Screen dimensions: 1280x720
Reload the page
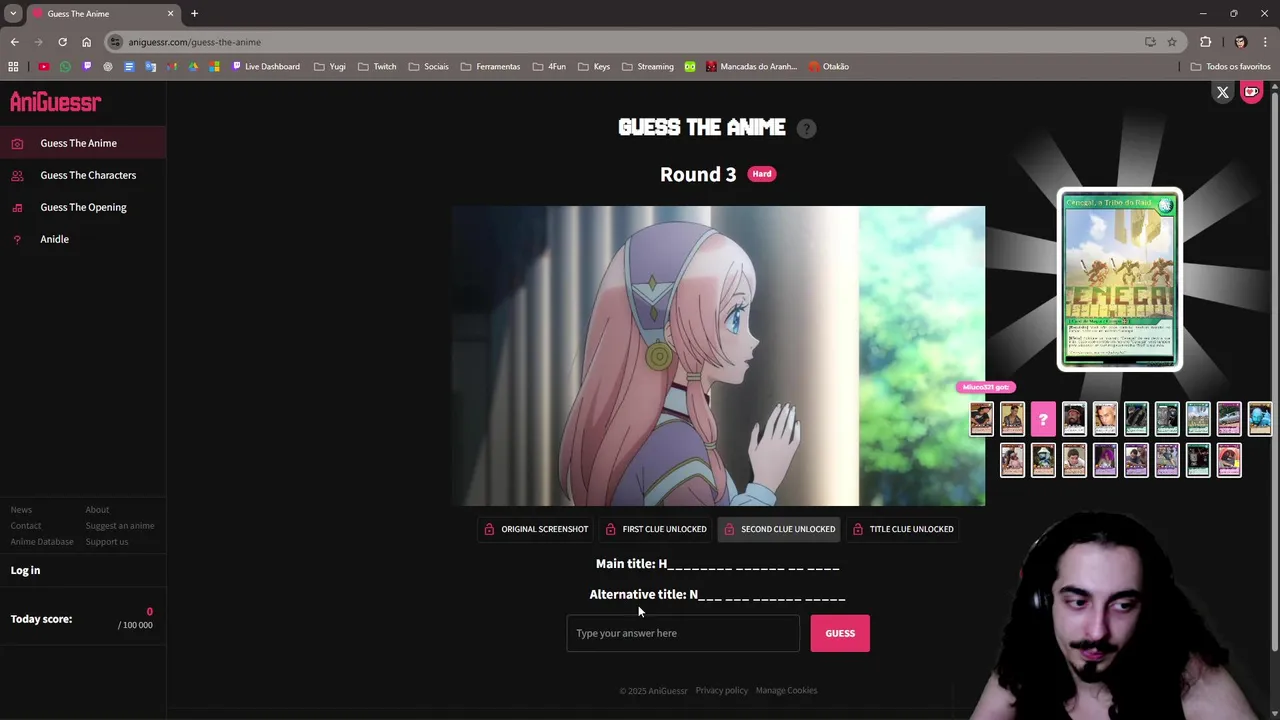click(62, 42)
